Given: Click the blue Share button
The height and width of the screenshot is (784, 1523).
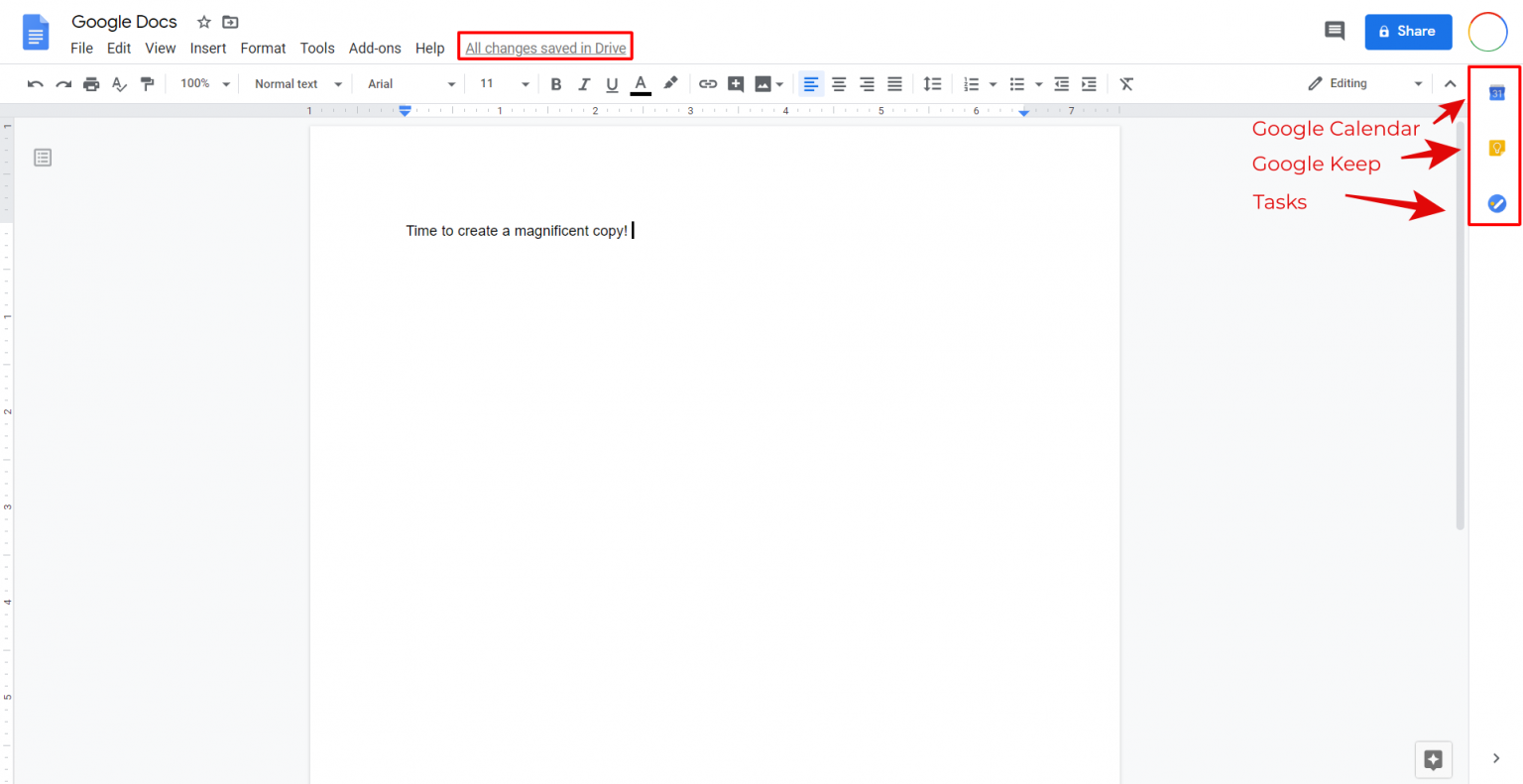Looking at the screenshot, I should coord(1407,32).
